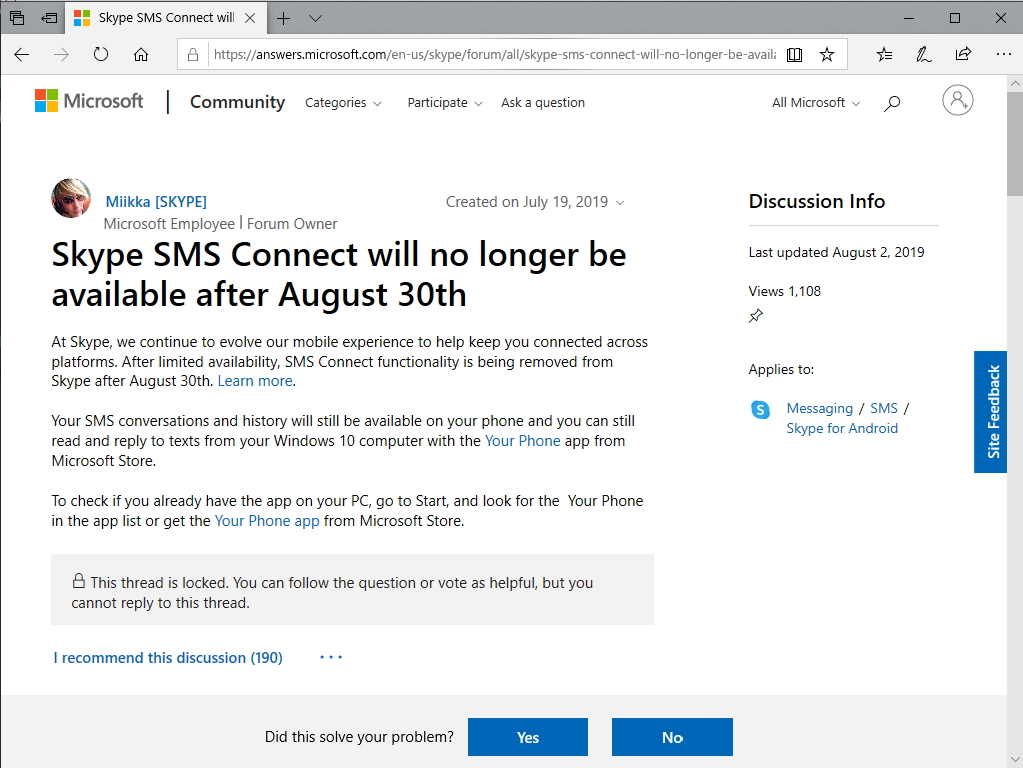Click the Share icon in the toolbar
Viewport: 1023px width, 768px height.
[x=962, y=54]
